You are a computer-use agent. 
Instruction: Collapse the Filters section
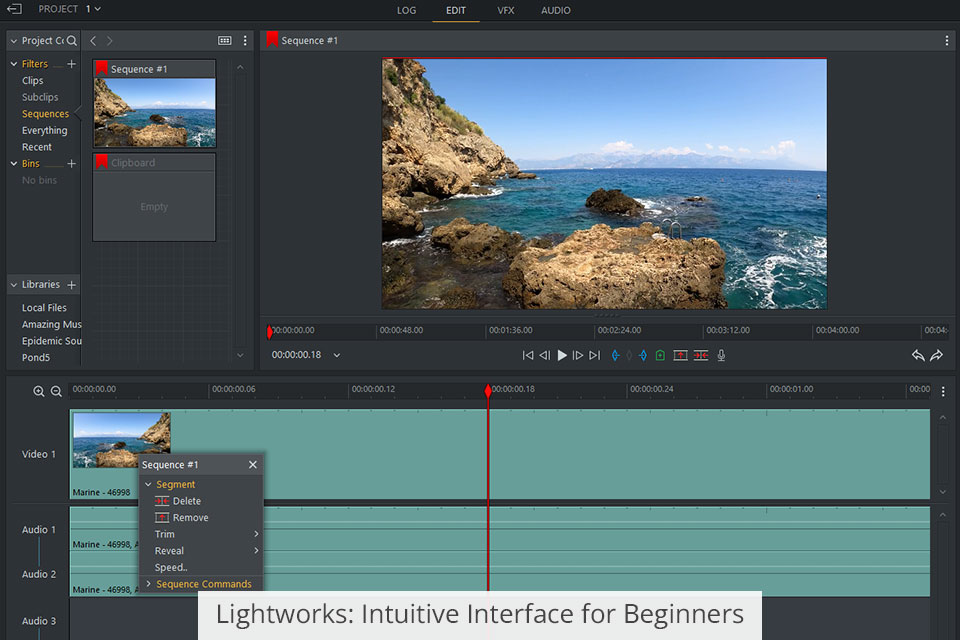tap(14, 64)
